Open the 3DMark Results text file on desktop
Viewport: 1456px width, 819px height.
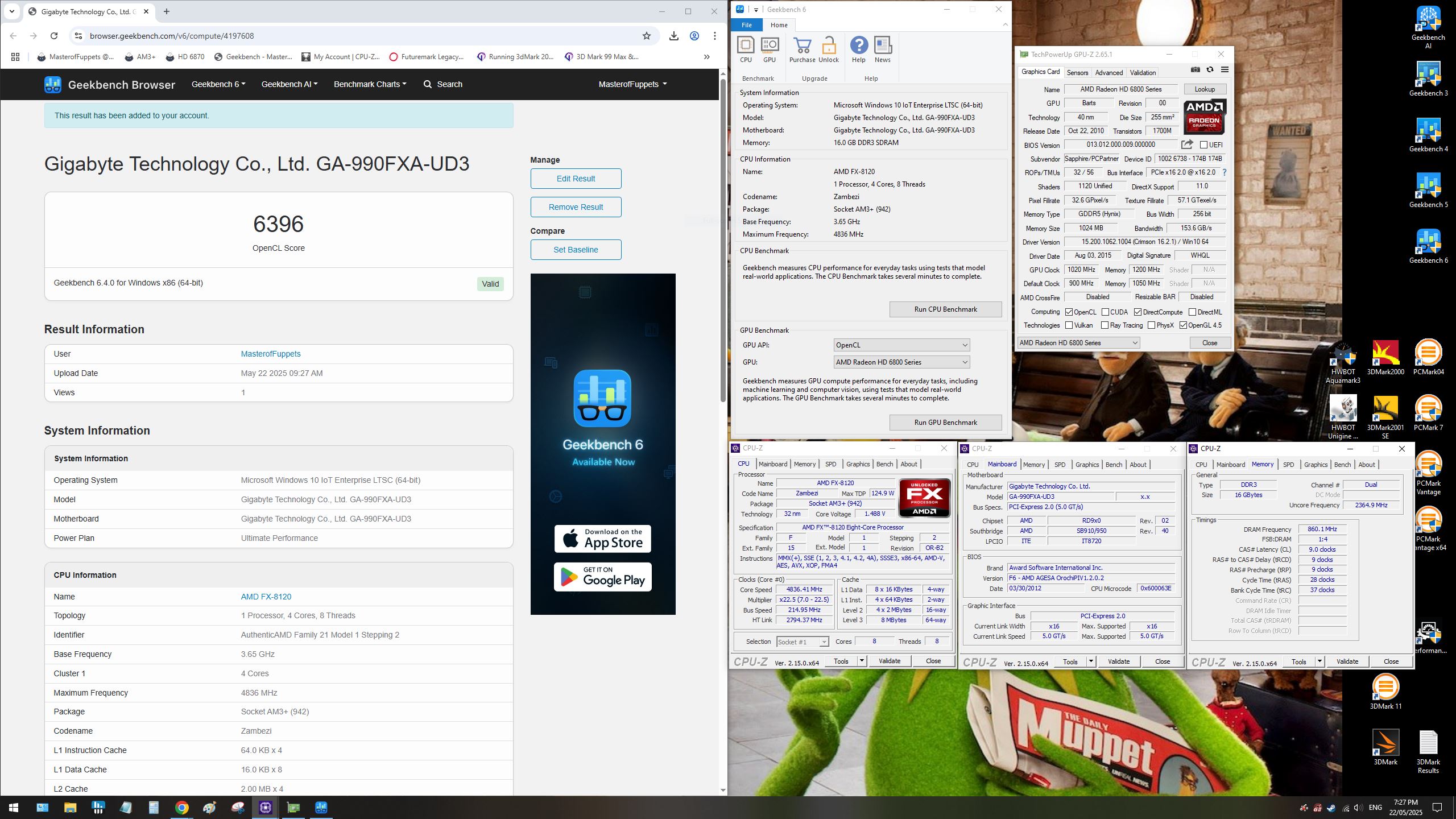coord(1428,752)
